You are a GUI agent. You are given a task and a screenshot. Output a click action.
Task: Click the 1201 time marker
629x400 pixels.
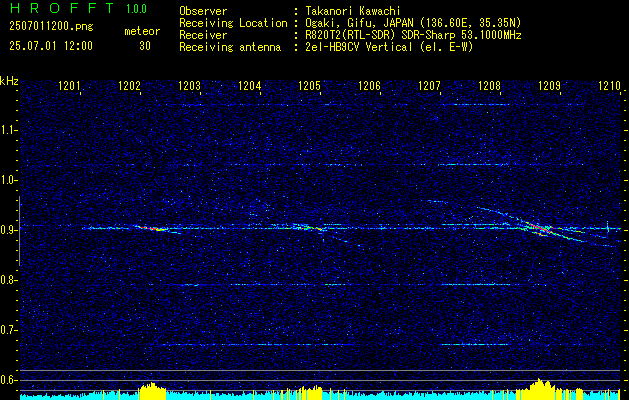coord(69,86)
